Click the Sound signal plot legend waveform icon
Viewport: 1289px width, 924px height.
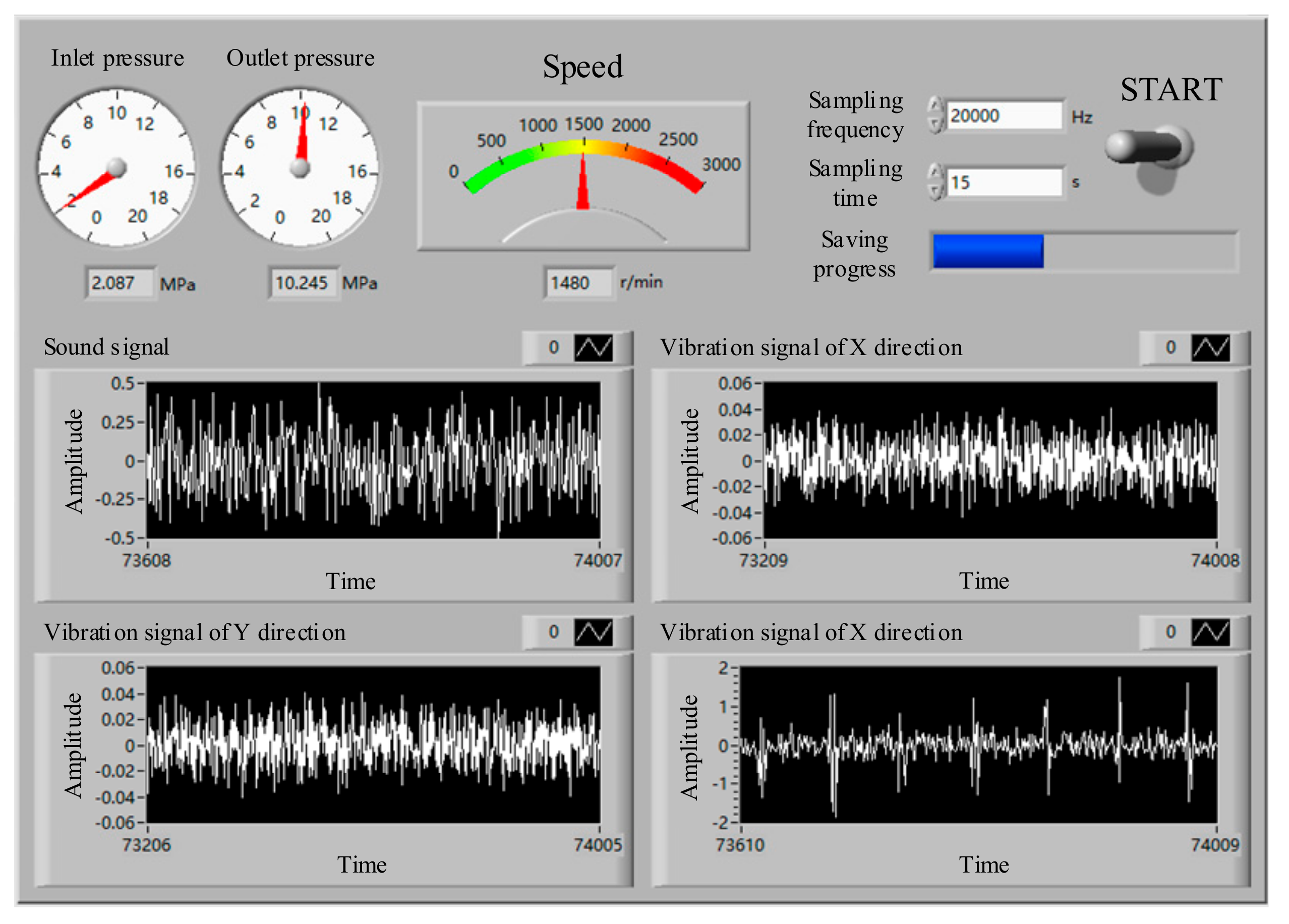(594, 348)
